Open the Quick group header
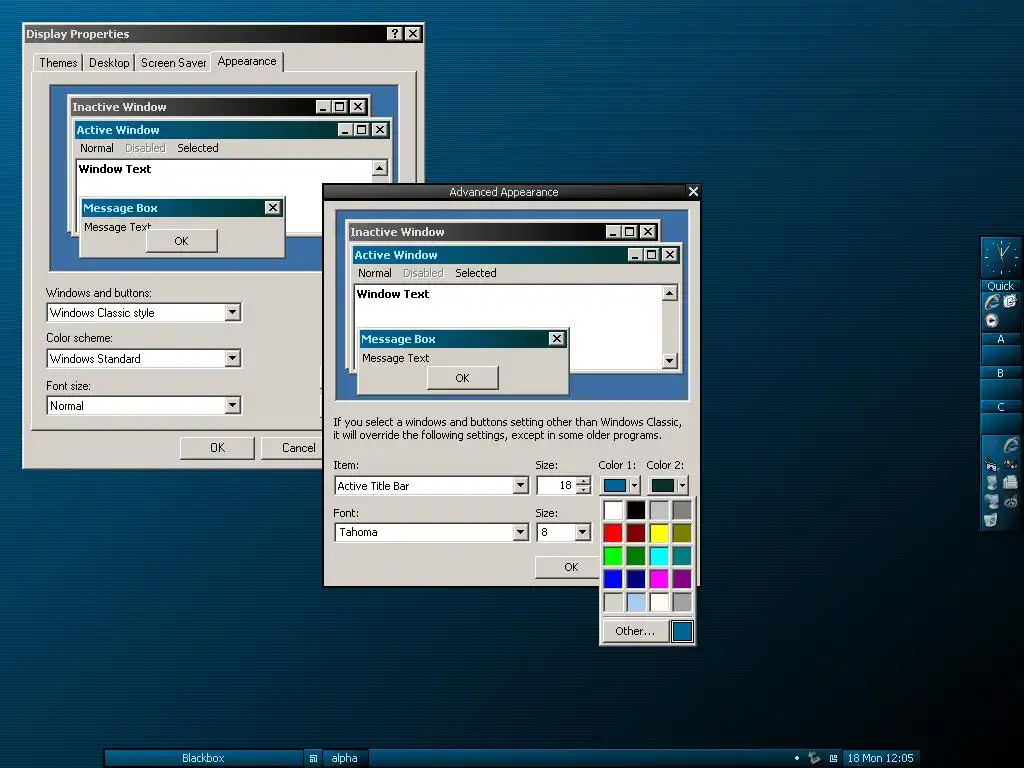Image resolution: width=1024 pixels, height=768 pixels. [x=1000, y=286]
